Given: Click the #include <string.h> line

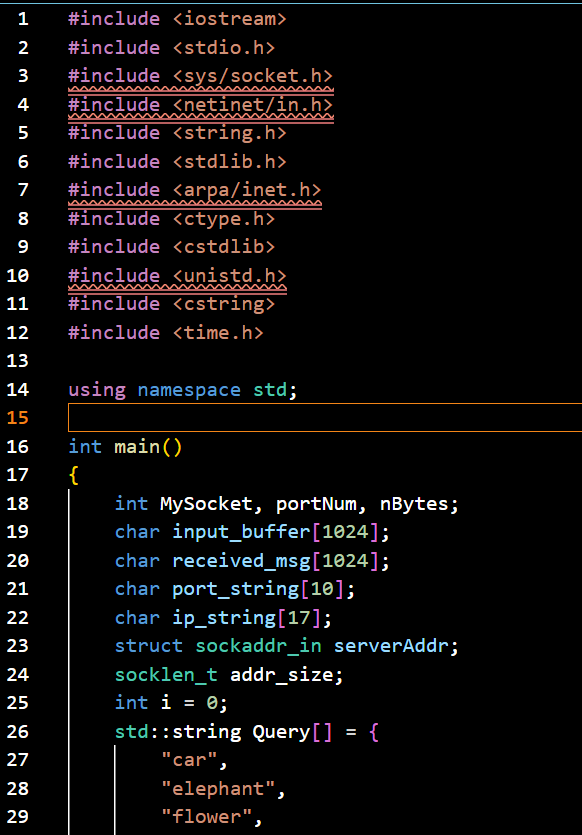Looking at the screenshot, I should click(x=177, y=133).
